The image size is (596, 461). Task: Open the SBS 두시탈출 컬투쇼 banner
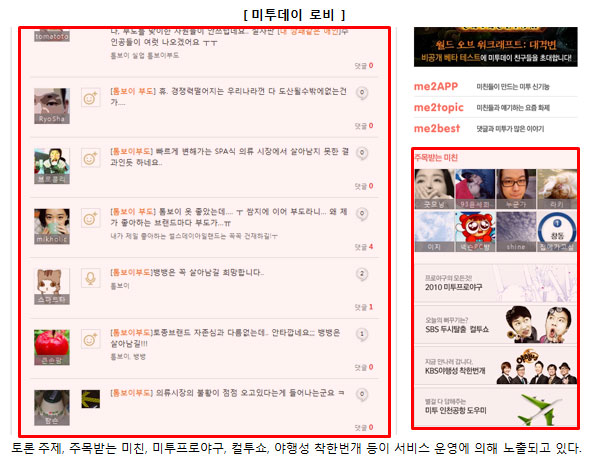tap(496, 325)
